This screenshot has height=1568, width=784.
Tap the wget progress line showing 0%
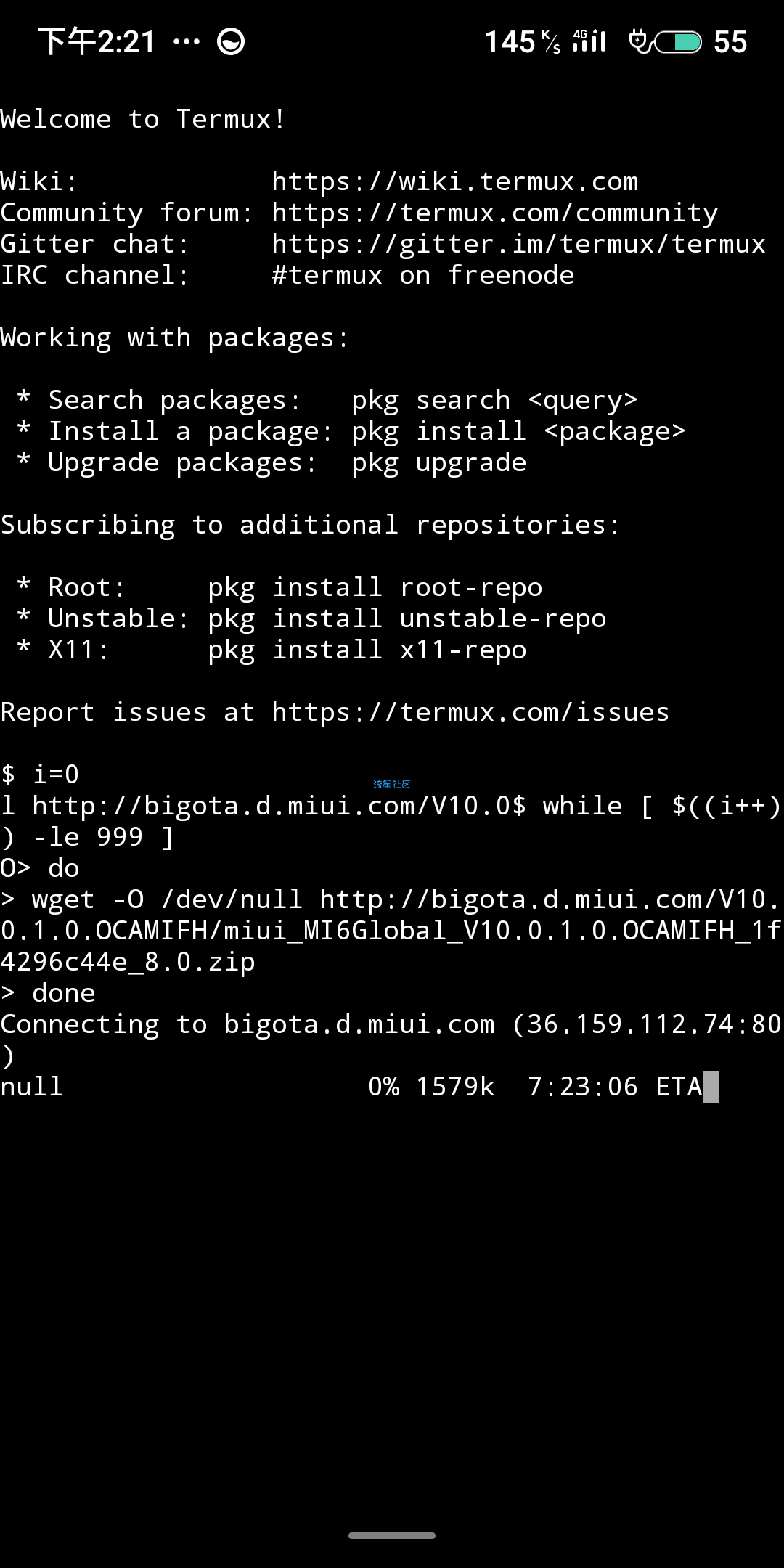coord(359,1087)
